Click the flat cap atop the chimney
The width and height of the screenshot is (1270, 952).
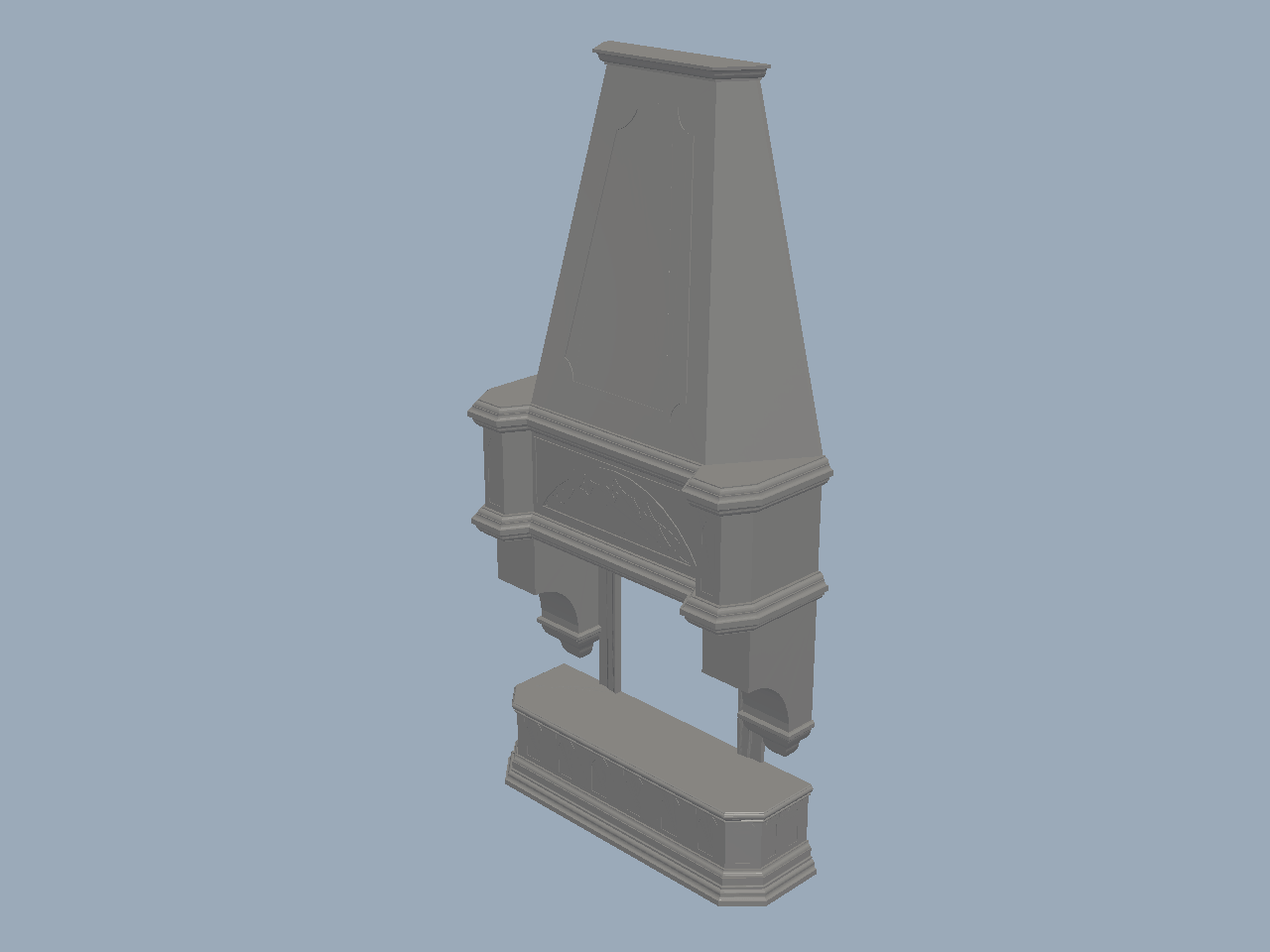[x=681, y=59]
